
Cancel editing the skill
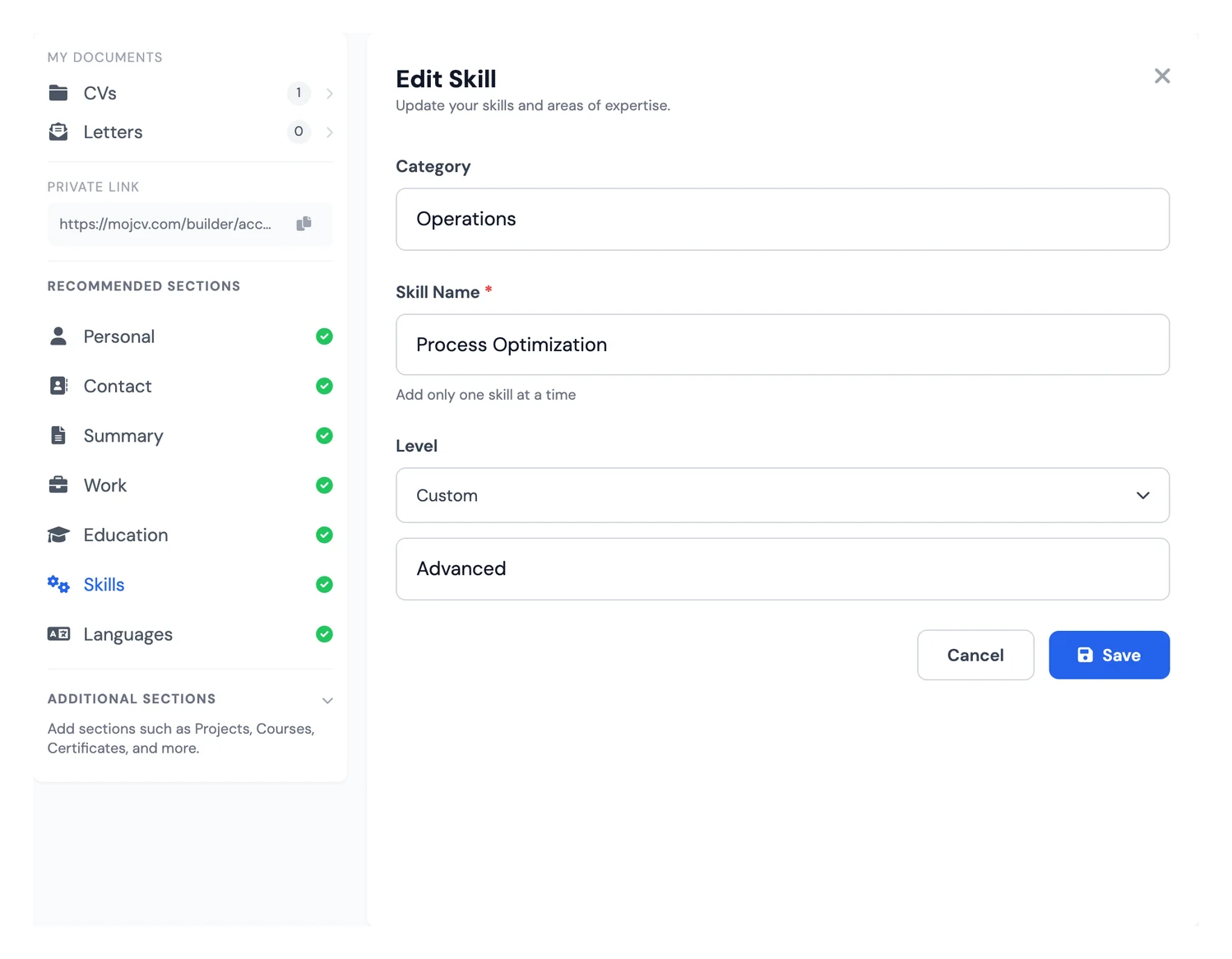975,655
